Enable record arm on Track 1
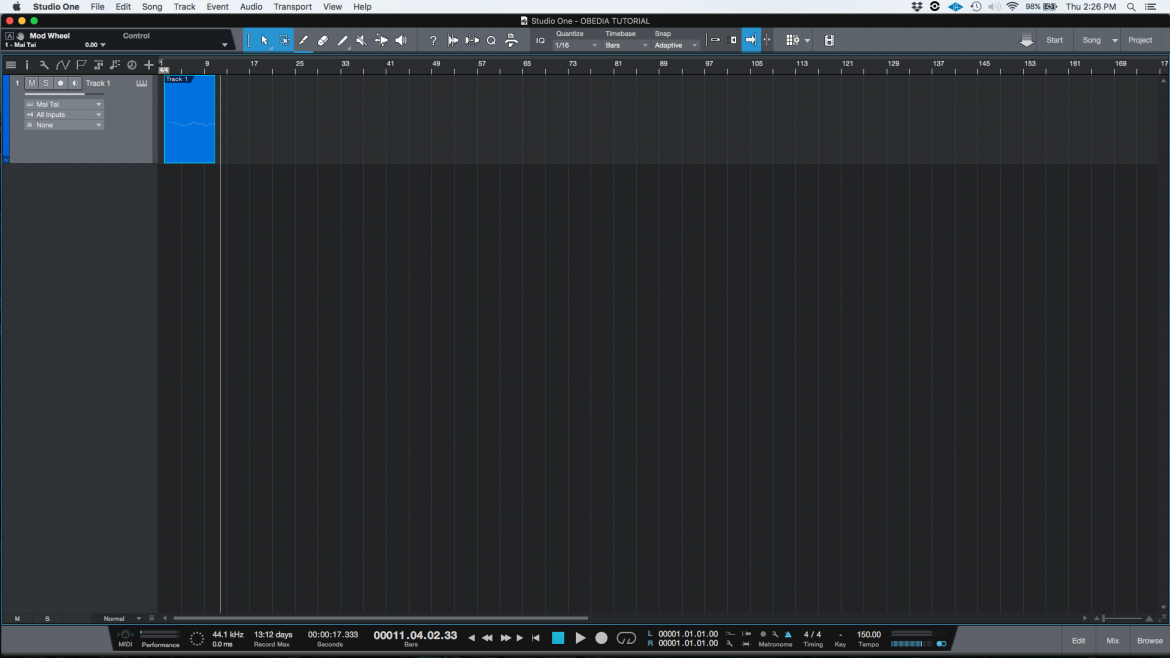 point(60,83)
